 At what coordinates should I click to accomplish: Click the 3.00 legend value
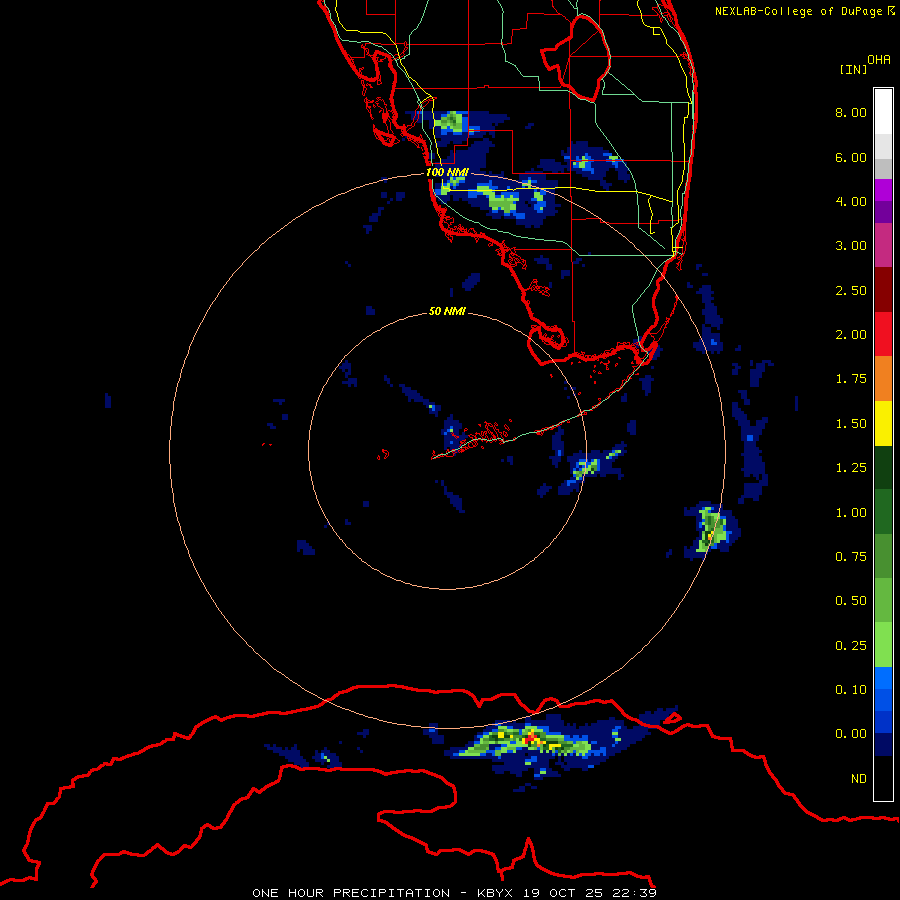pyautogui.click(x=851, y=246)
